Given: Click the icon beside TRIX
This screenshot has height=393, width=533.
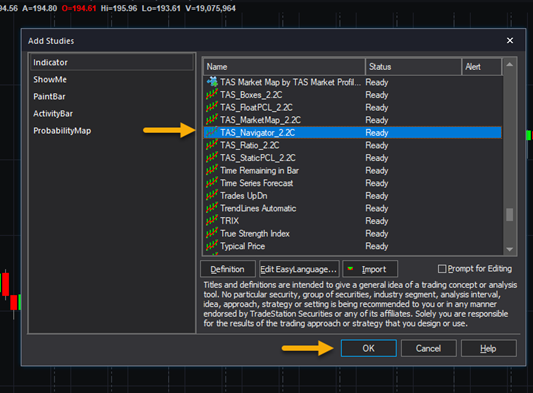Looking at the screenshot, I should point(212,221).
